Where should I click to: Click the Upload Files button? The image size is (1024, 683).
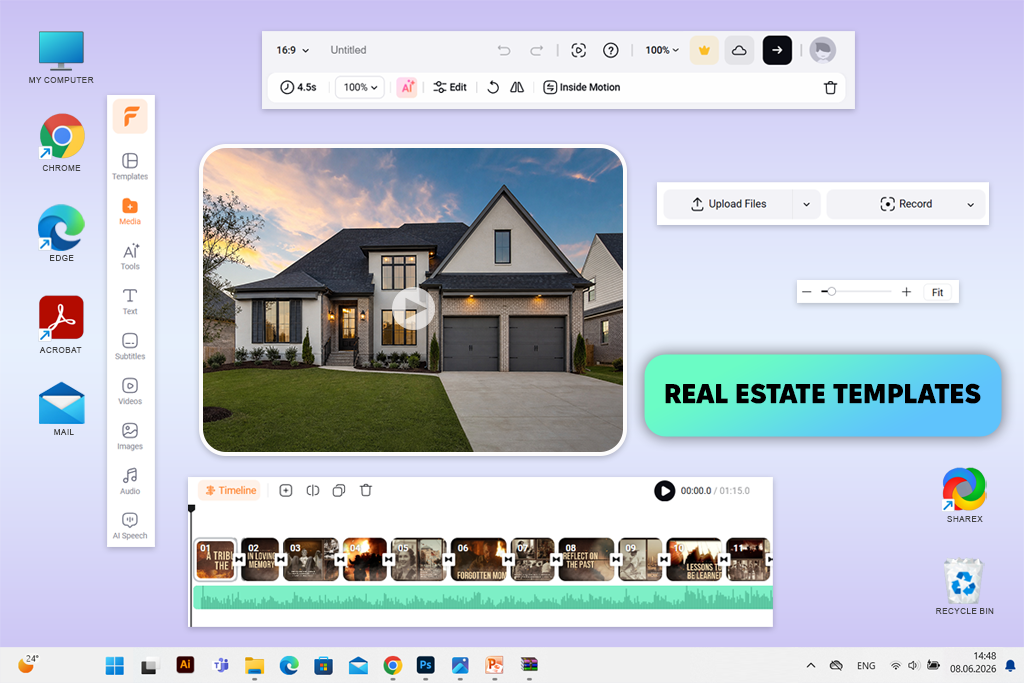pos(728,204)
